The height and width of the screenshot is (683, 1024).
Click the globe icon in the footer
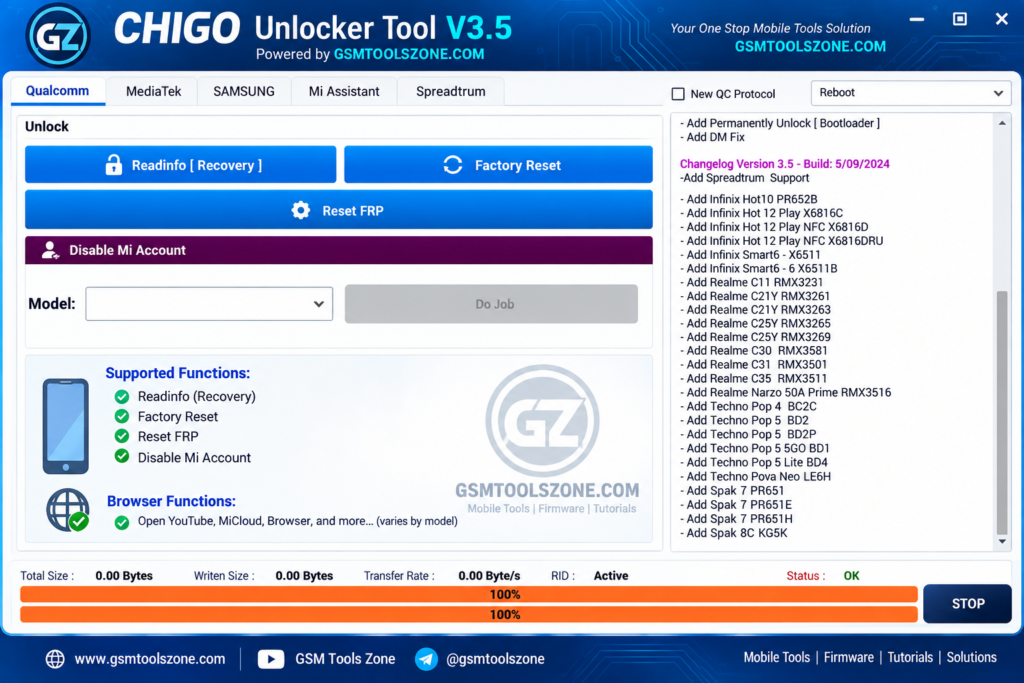click(x=55, y=659)
